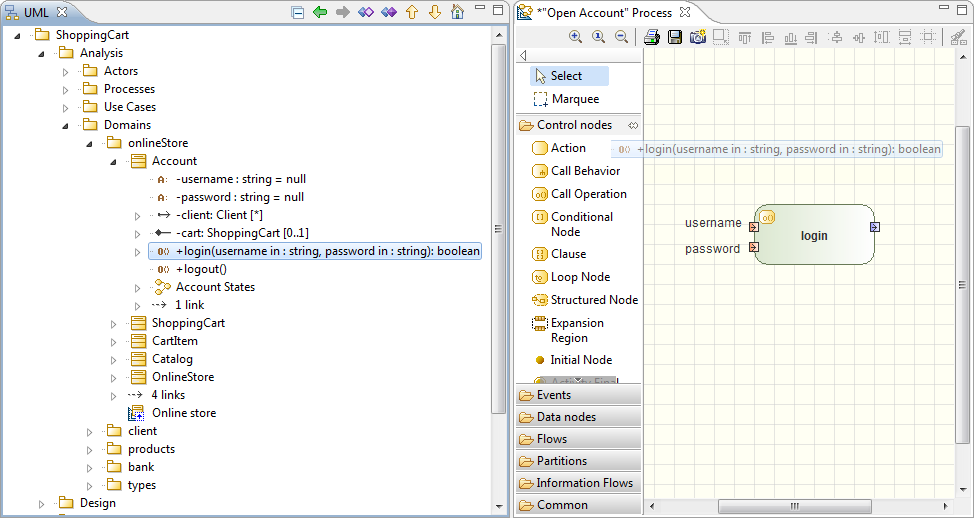Reset zoom with the 1:1 magnifier icon
Image resolution: width=974 pixels, height=518 pixels.
(x=599, y=37)
